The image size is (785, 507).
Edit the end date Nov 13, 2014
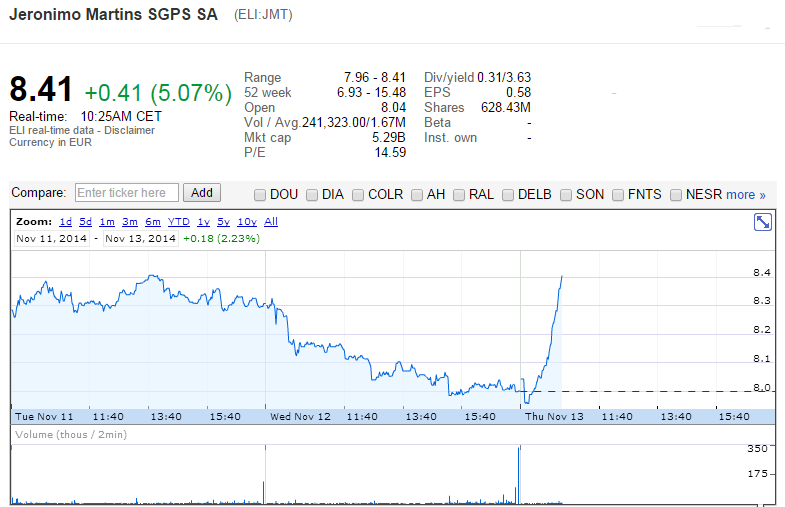(x=141, y=239)
